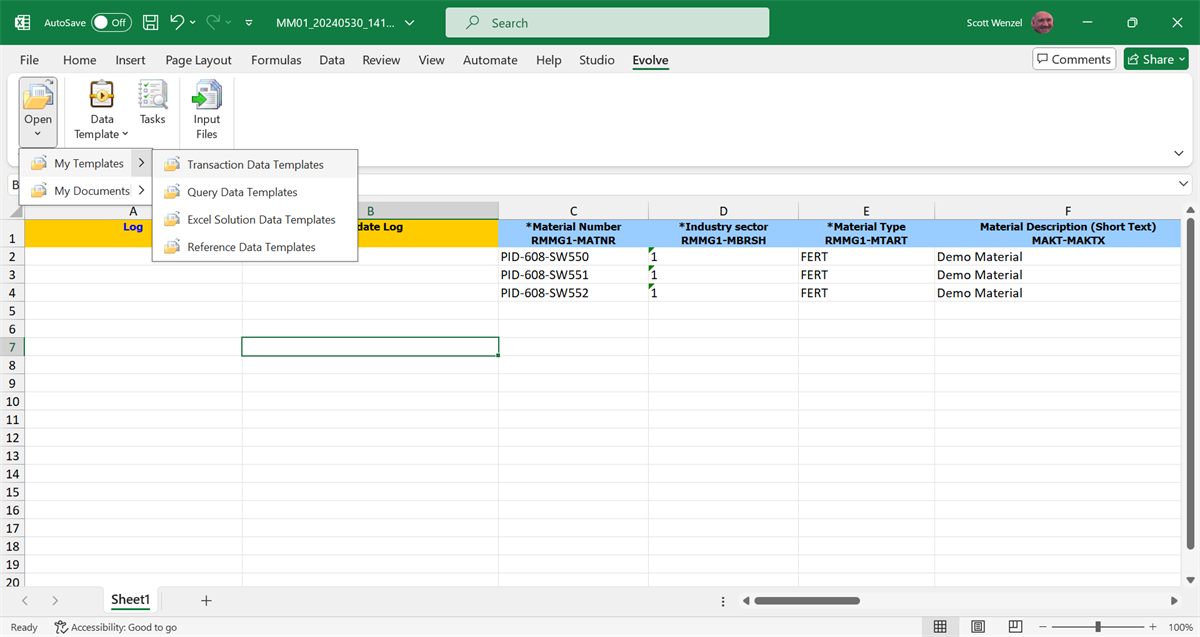This screenshot has height=637, width=1200.
Task: Click into the Search box
Action: pos(607,23)
